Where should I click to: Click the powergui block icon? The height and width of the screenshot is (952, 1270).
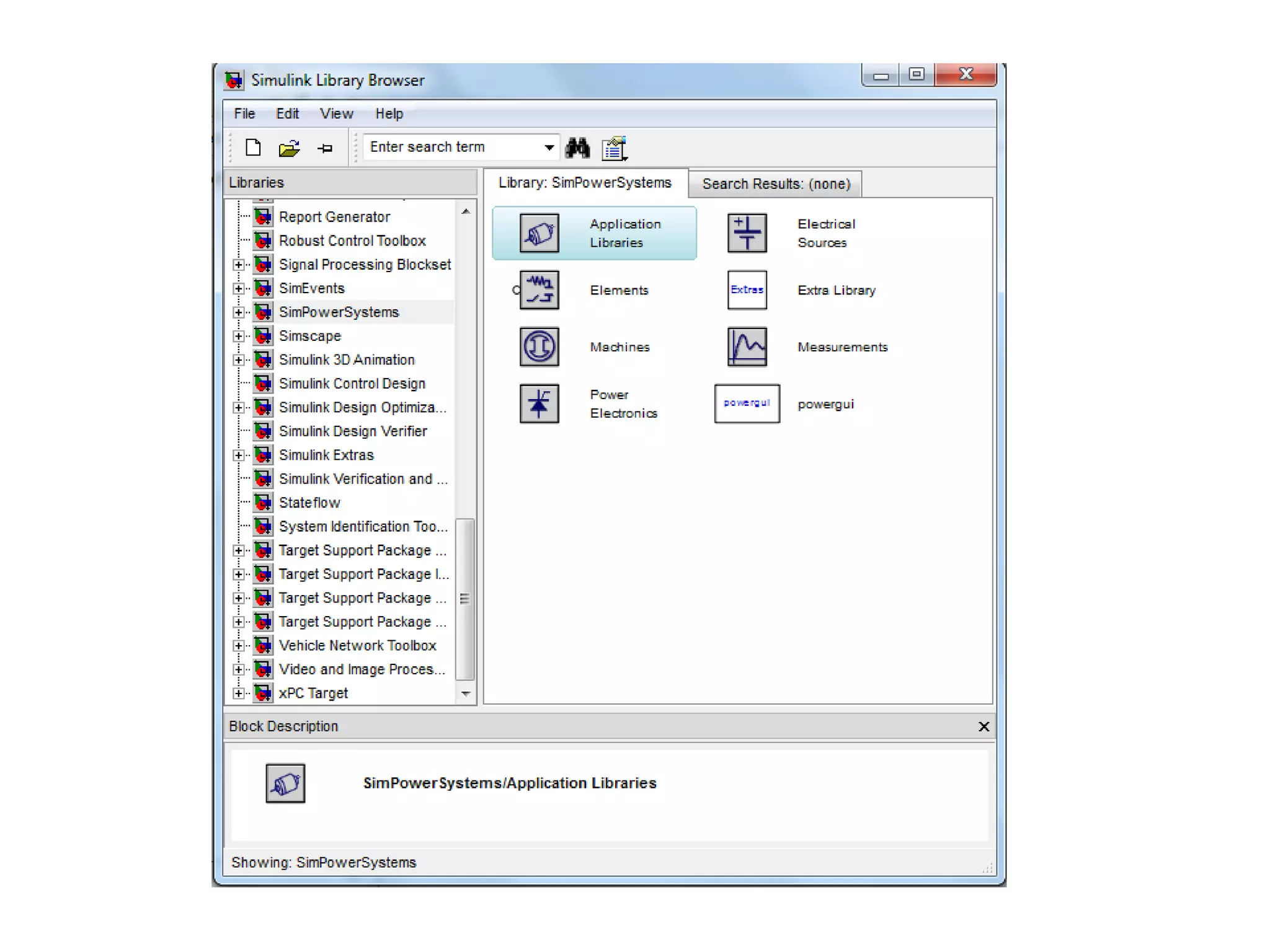(747, 403)
